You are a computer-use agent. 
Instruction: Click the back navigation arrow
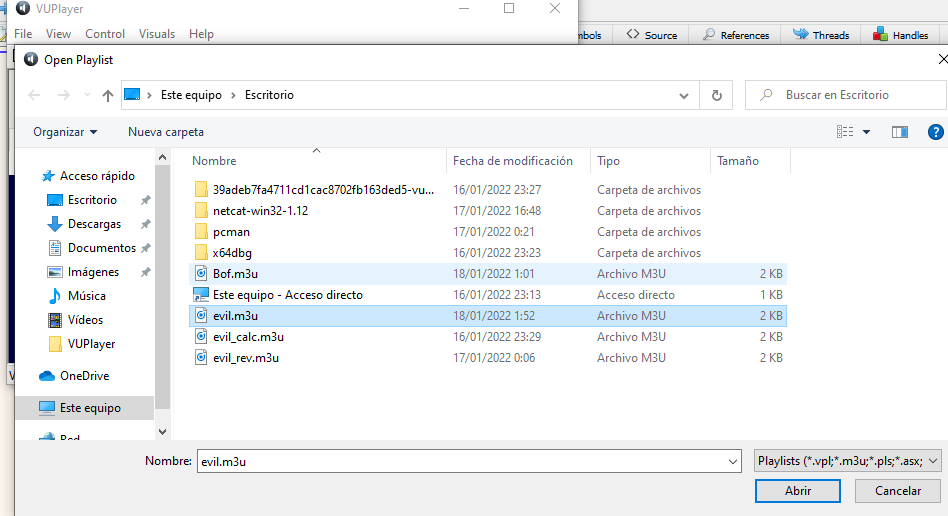[x=34, y=95]
